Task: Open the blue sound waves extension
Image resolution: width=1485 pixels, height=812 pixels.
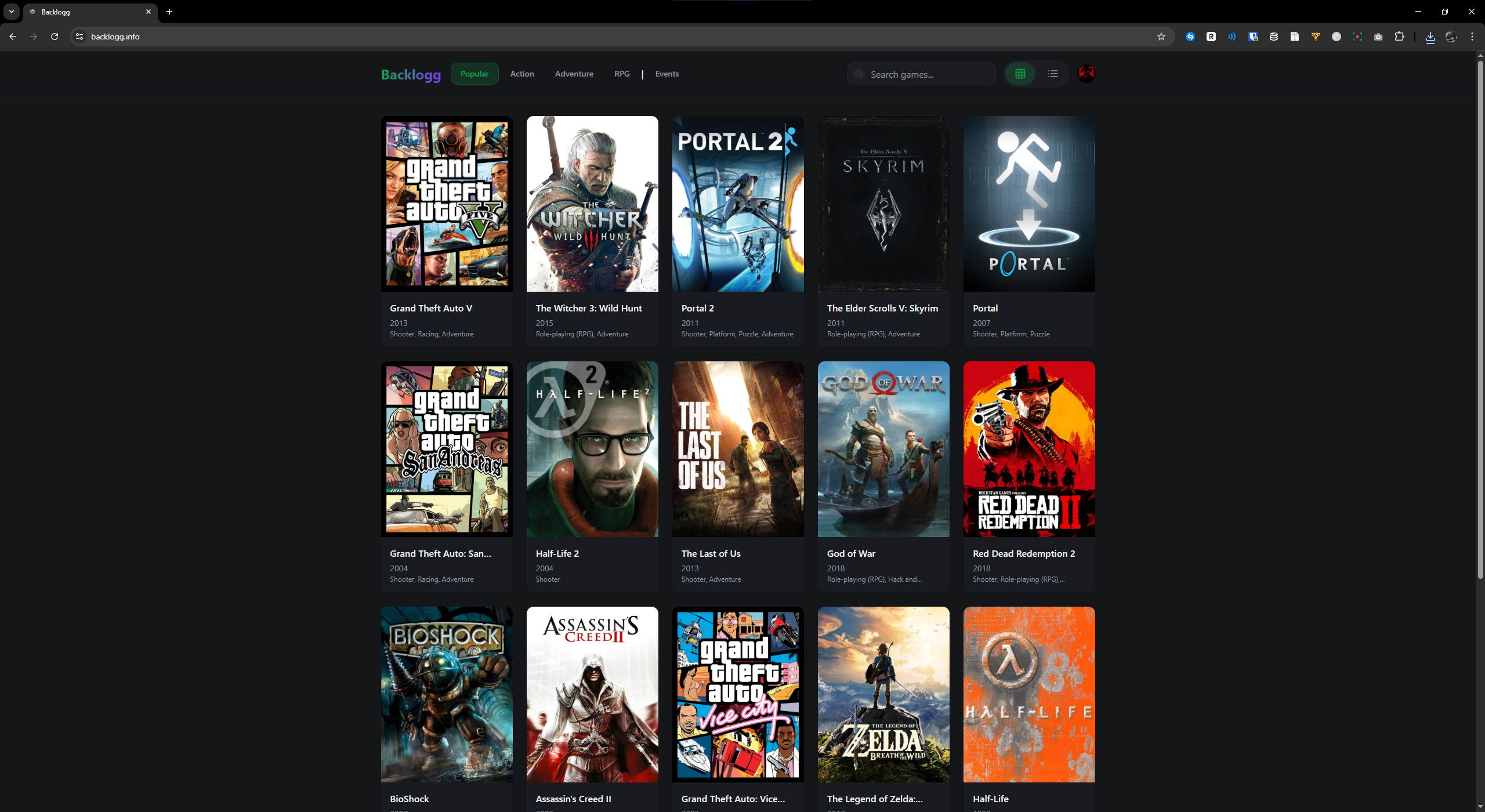Action: pyautogui.click(x=1232, y=37)
